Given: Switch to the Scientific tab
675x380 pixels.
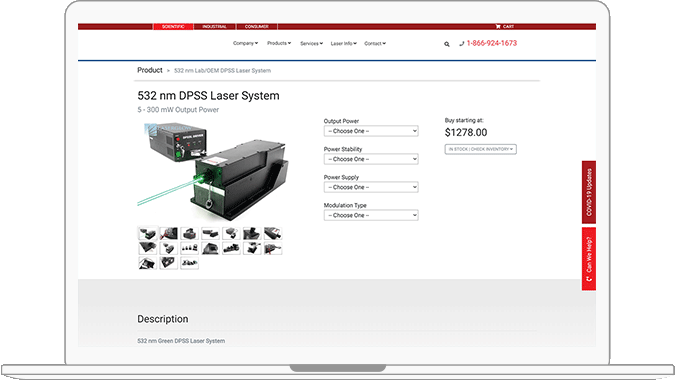Looking at the screenshot, I should click(173, 27).
